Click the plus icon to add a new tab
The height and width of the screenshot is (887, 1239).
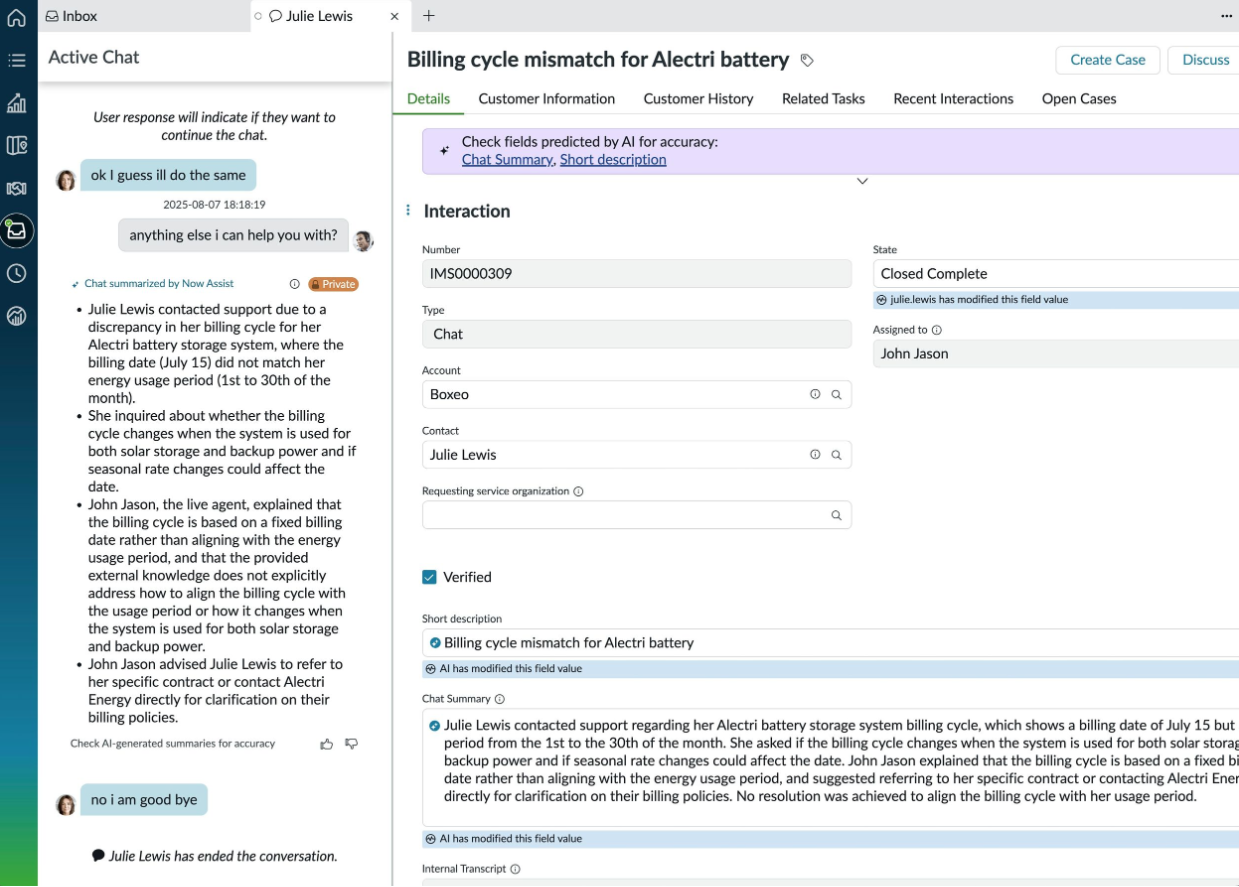[429, 16]
